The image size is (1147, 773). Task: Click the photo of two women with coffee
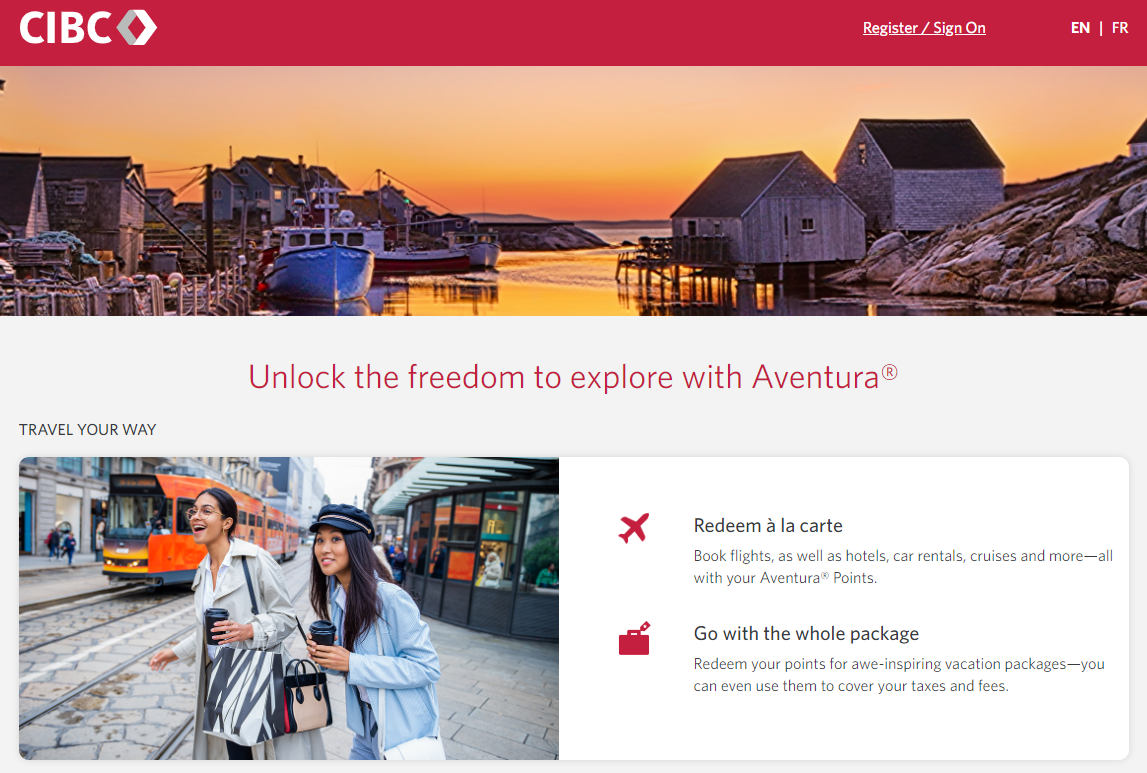tap(289, 608)
